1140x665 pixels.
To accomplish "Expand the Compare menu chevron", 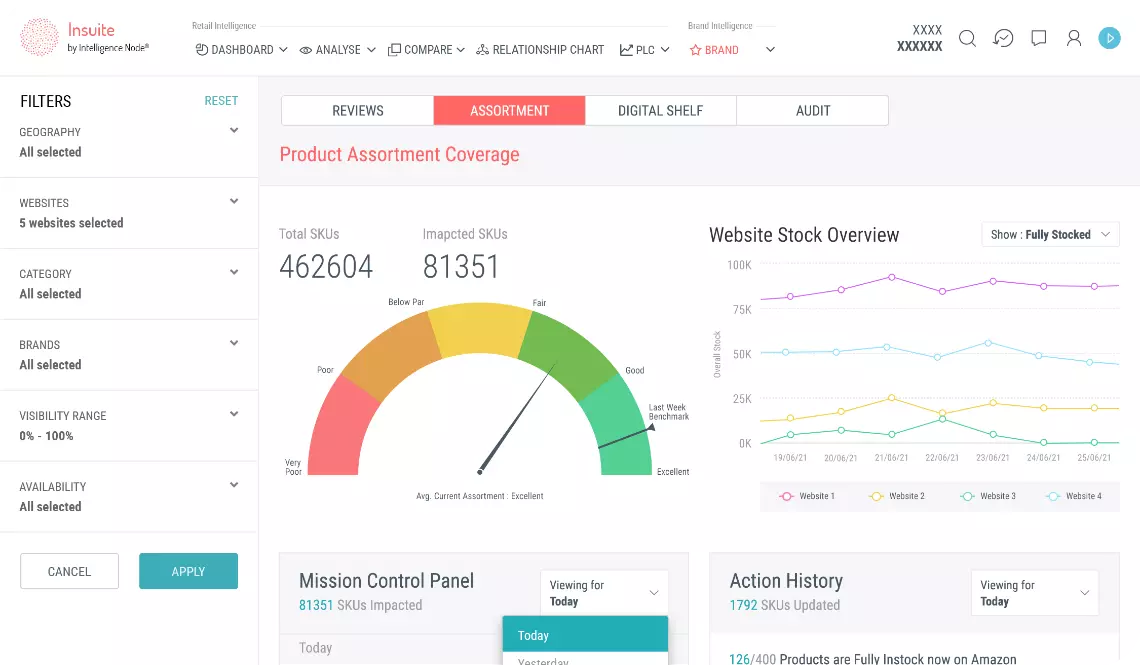I will click(461, 50).
